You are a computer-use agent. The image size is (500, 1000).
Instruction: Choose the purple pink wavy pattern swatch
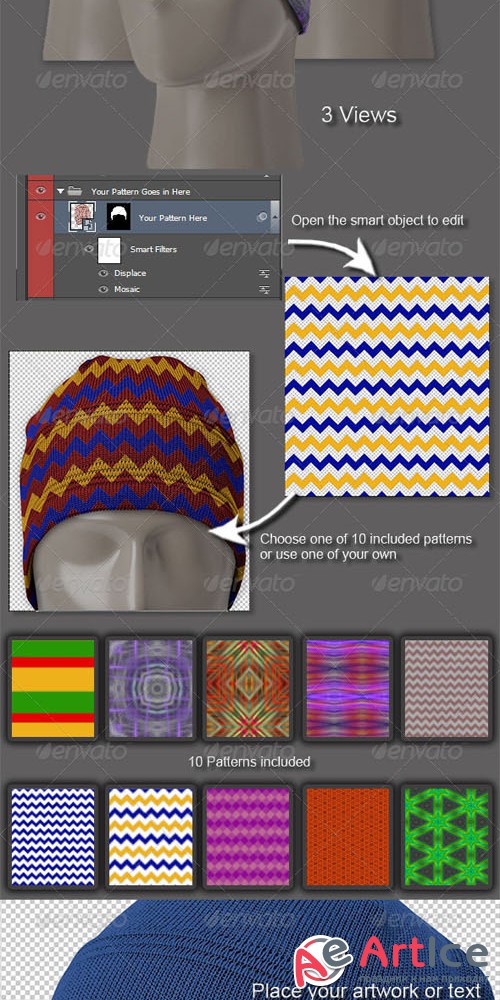pos(348,688)
